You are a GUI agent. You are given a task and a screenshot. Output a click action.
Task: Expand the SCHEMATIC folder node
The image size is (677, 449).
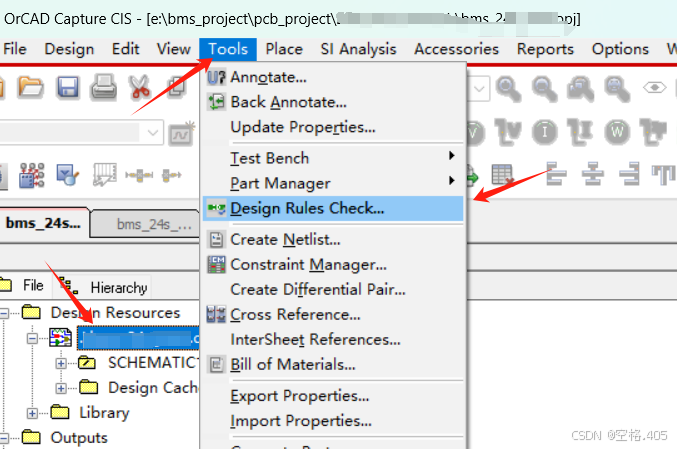tap(61, 364)
